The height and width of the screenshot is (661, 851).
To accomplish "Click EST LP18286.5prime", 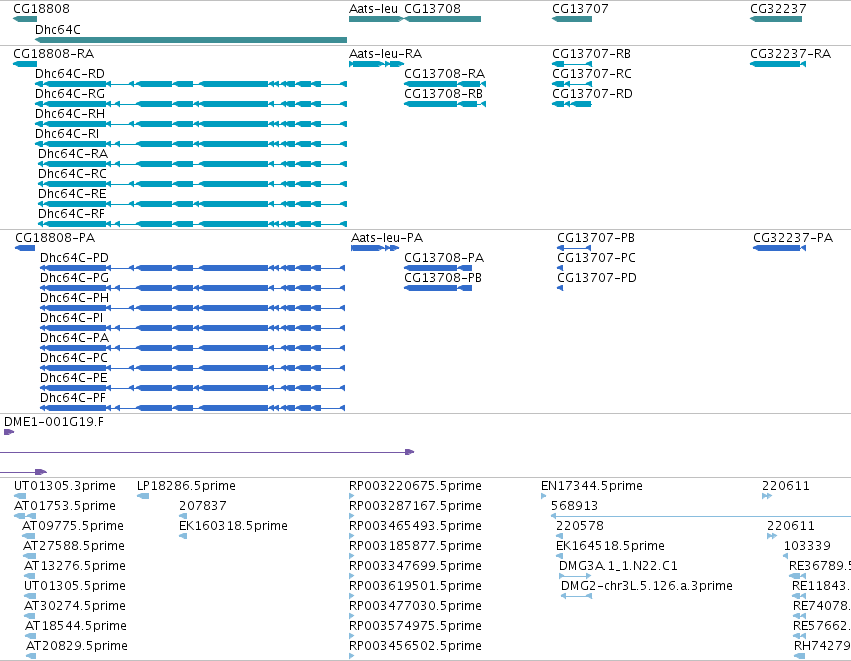I will [186, 486].
